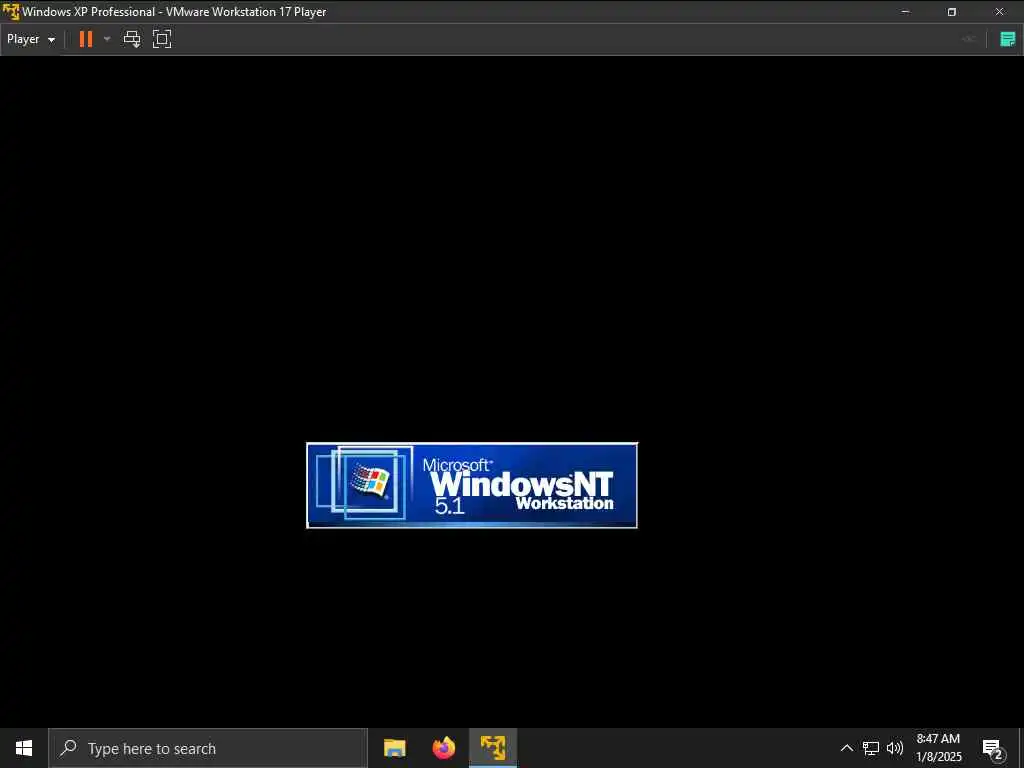This screenshot has width=1024, height=768.
Task: Show hidden system tray icons
Action: [846, 748]
